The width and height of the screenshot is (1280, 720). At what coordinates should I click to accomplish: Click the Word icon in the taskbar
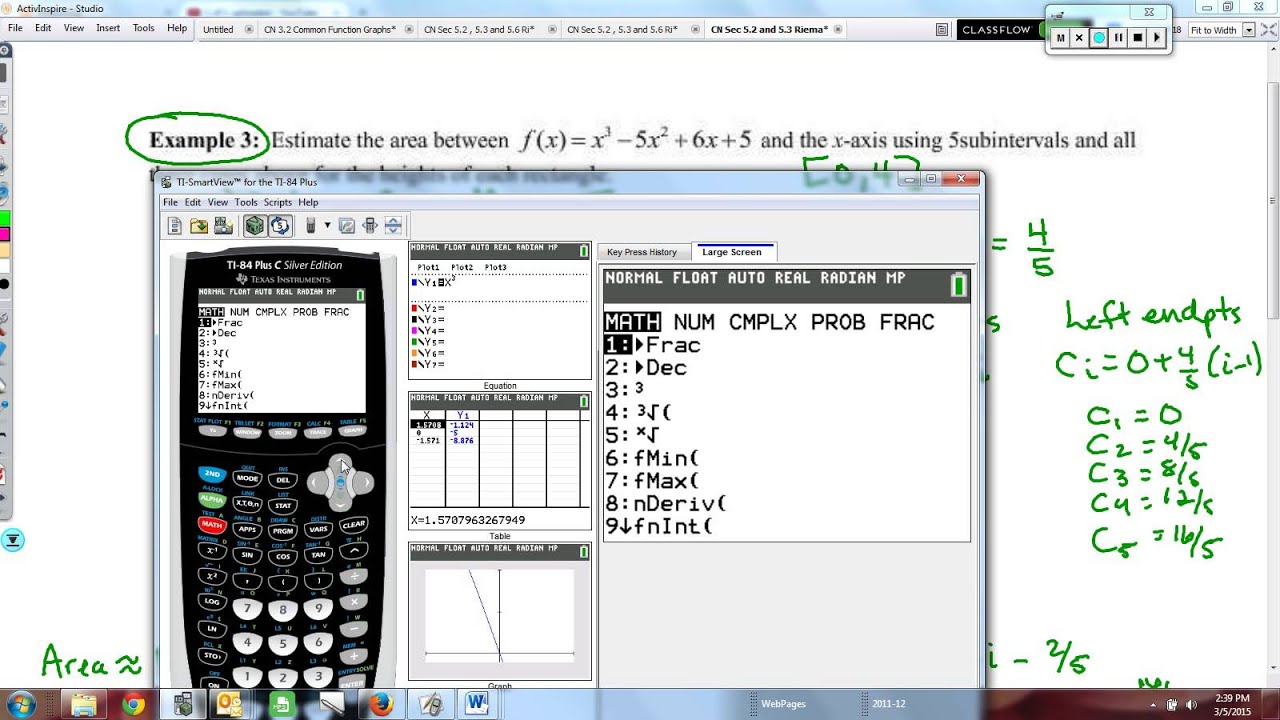click(476, 705)
